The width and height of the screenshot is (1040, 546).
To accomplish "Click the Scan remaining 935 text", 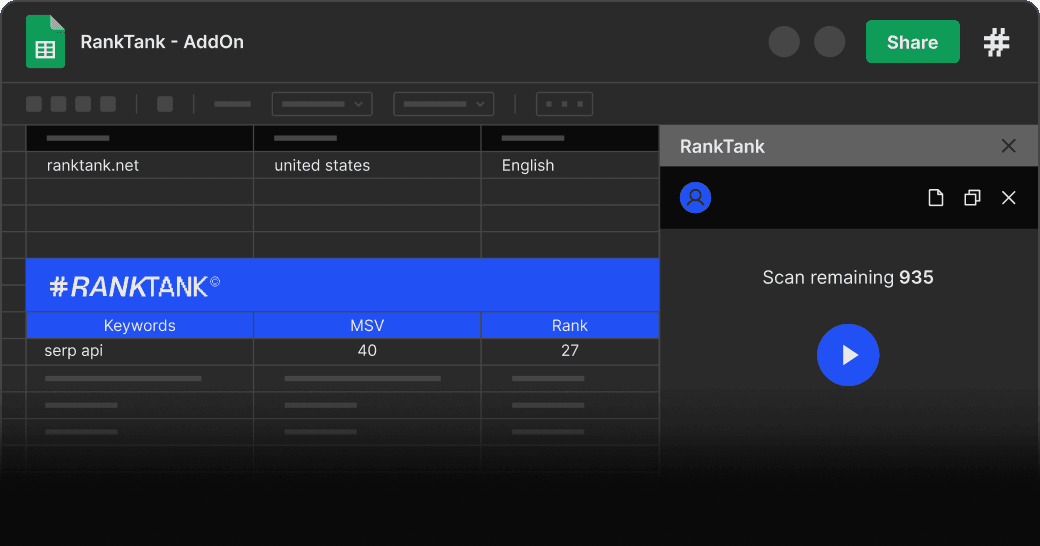I will click(848, 277).
